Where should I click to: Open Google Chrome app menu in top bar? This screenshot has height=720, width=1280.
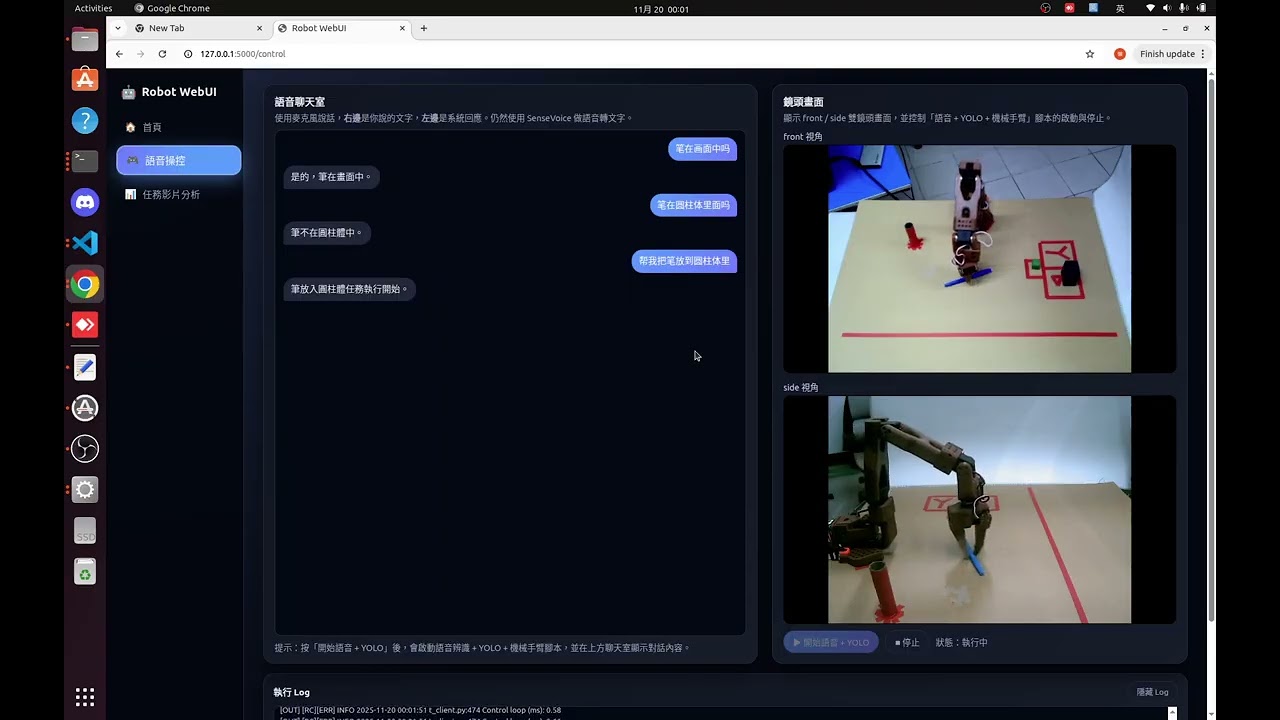click(172, 8)
